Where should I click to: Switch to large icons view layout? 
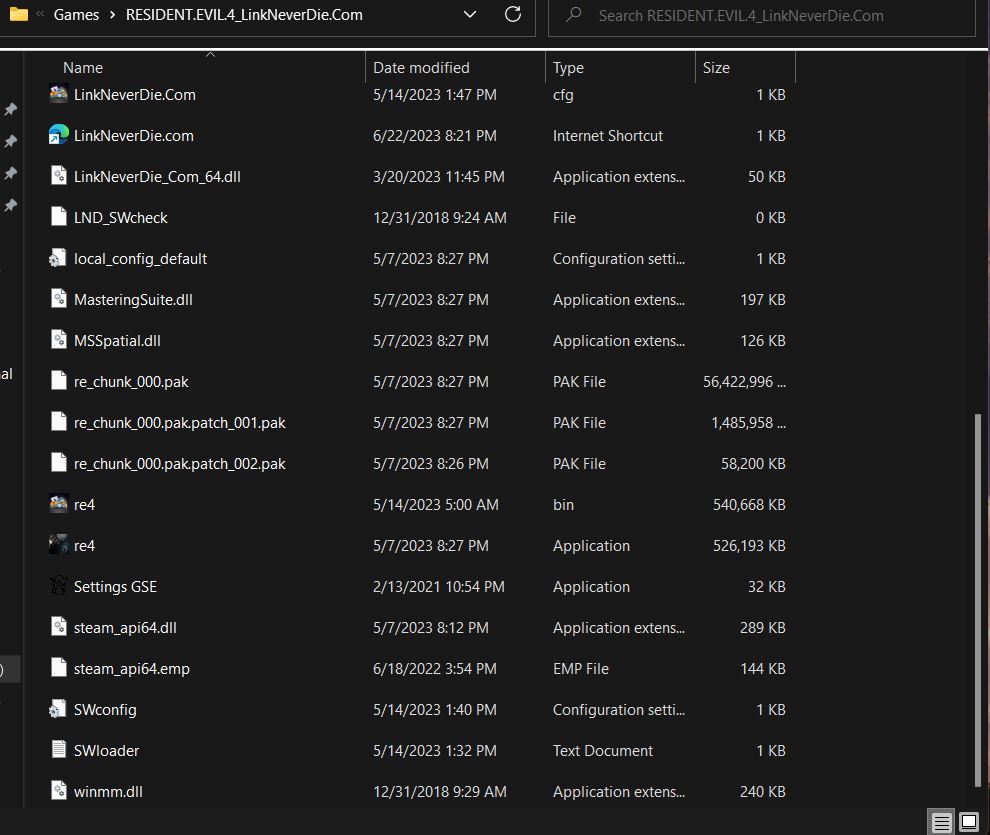coord(968,823)
